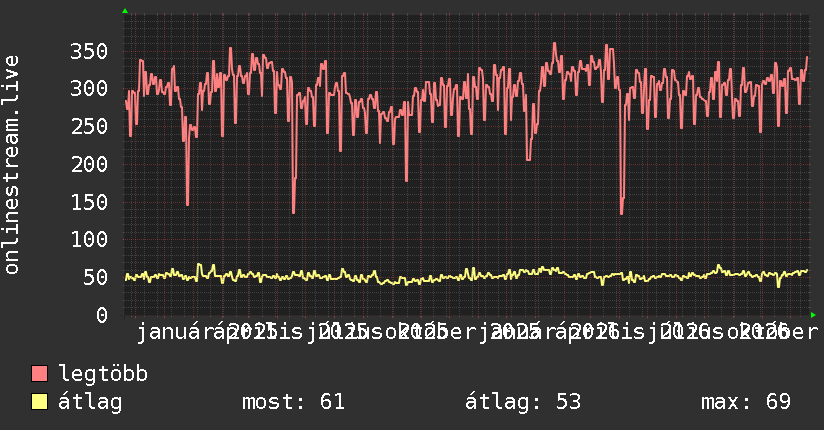Click the most: 61 statistic
The image size is (824, 430).
pyautogui.click(x=293, y=402)
